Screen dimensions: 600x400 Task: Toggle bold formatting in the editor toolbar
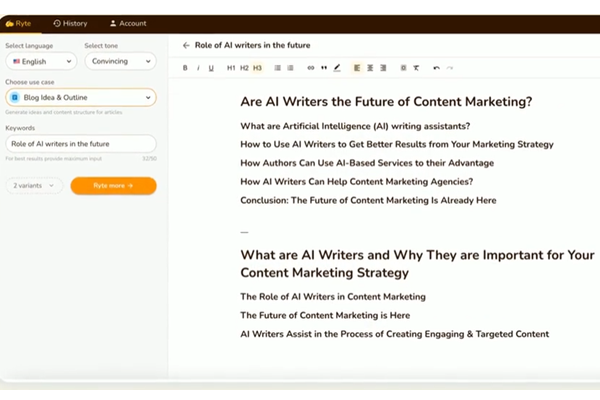(185, 68)
